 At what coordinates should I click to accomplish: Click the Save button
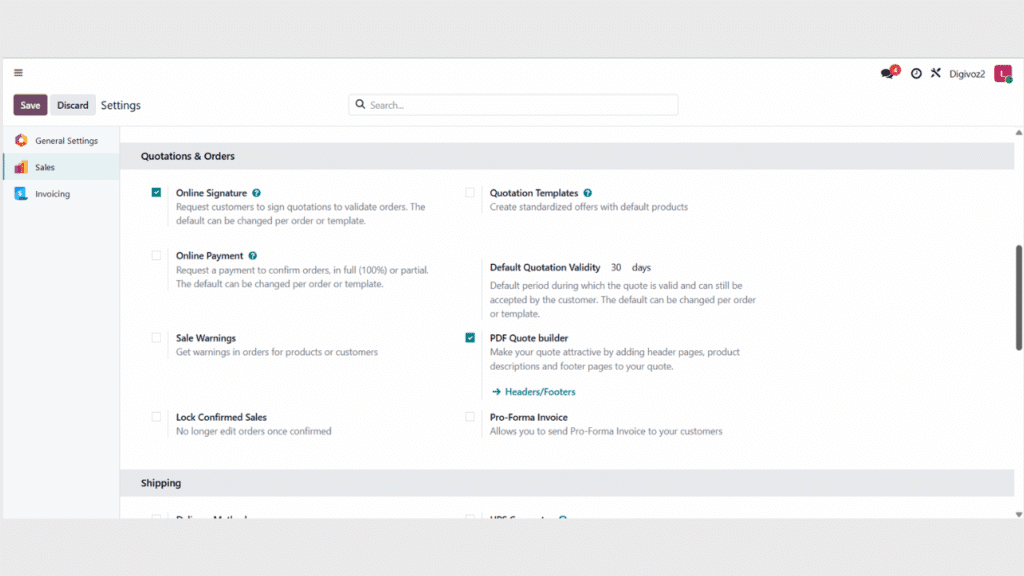[30, 105]
